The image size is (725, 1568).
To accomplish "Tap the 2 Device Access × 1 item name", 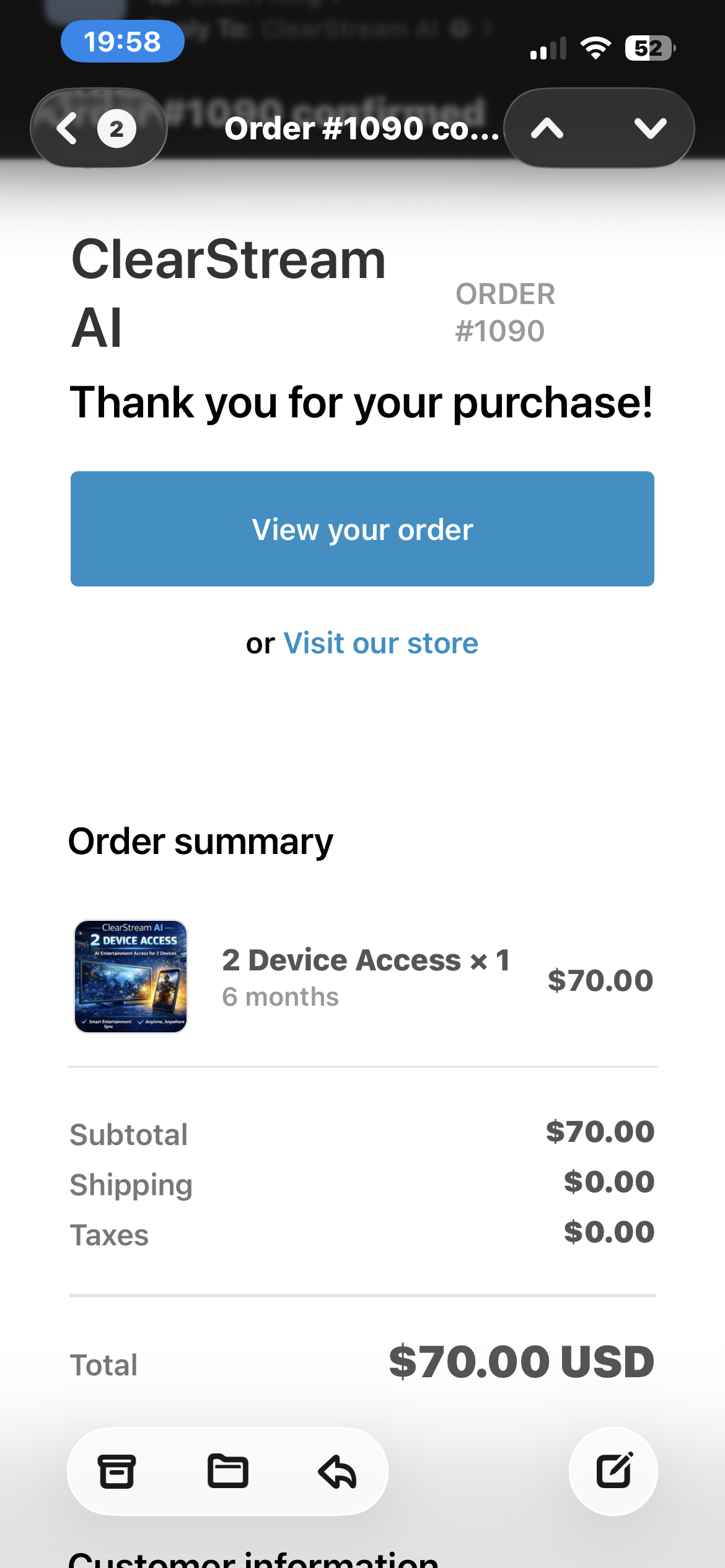I will pos(366,960).
